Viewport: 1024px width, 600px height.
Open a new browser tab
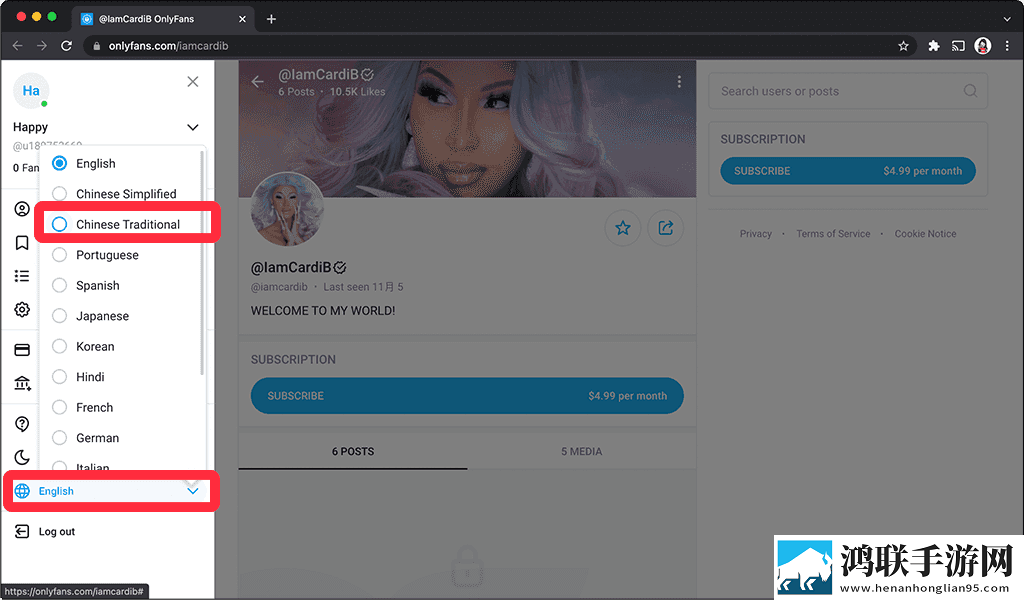click(272, 19)
